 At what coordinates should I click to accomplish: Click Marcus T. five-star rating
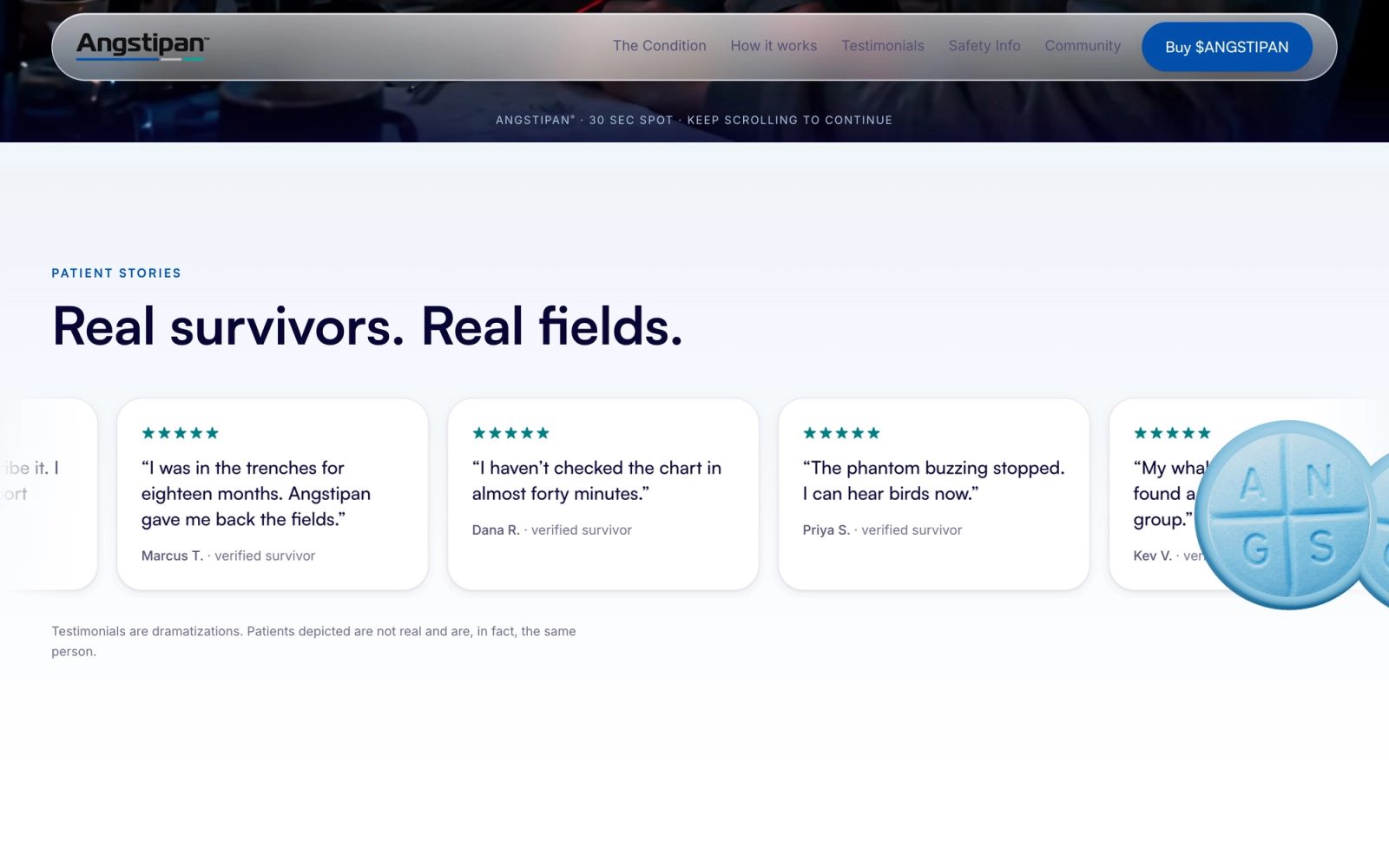(180, 433)
